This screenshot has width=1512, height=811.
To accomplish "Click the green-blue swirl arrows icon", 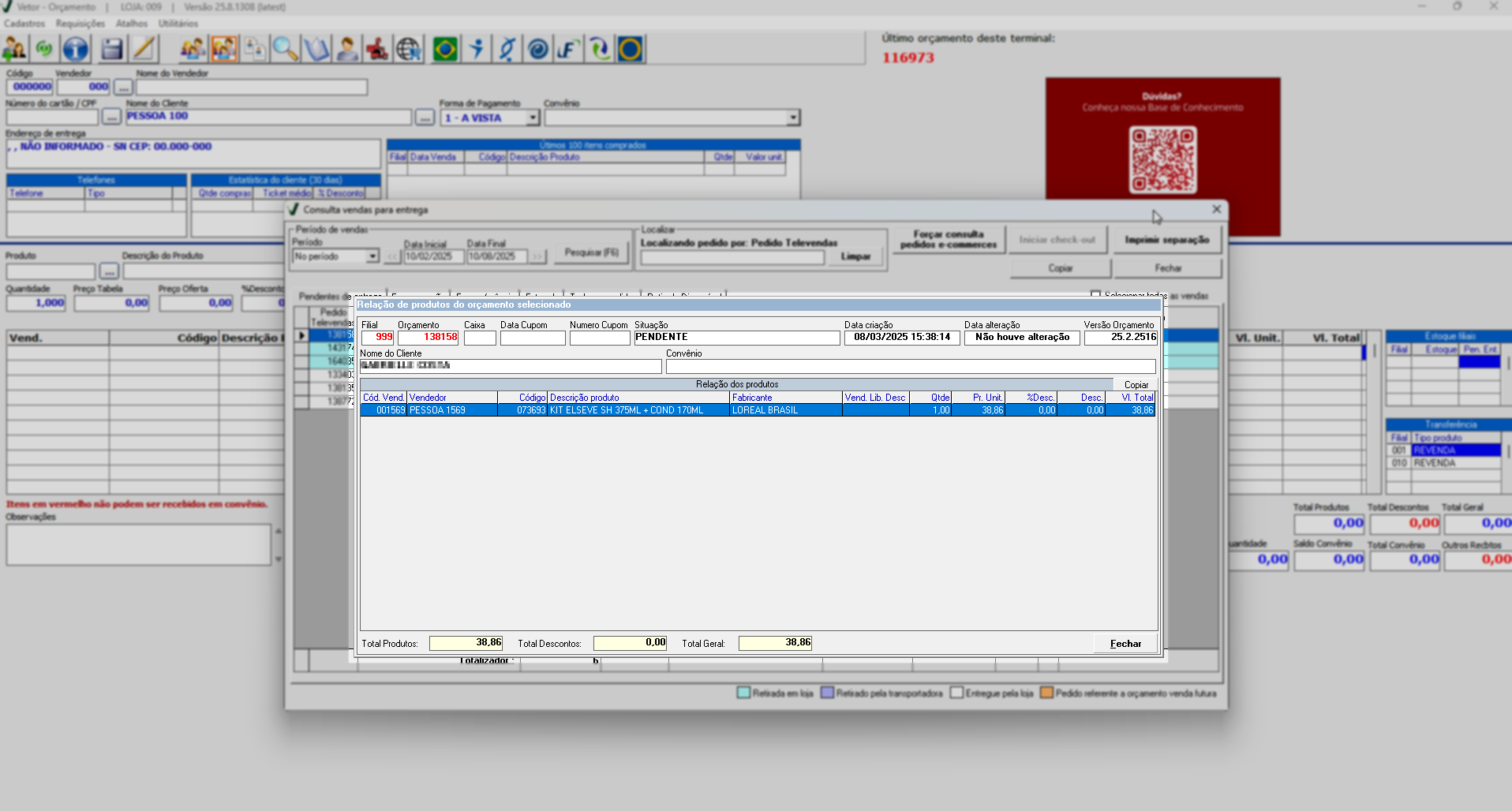I will [x=599, y=49].
